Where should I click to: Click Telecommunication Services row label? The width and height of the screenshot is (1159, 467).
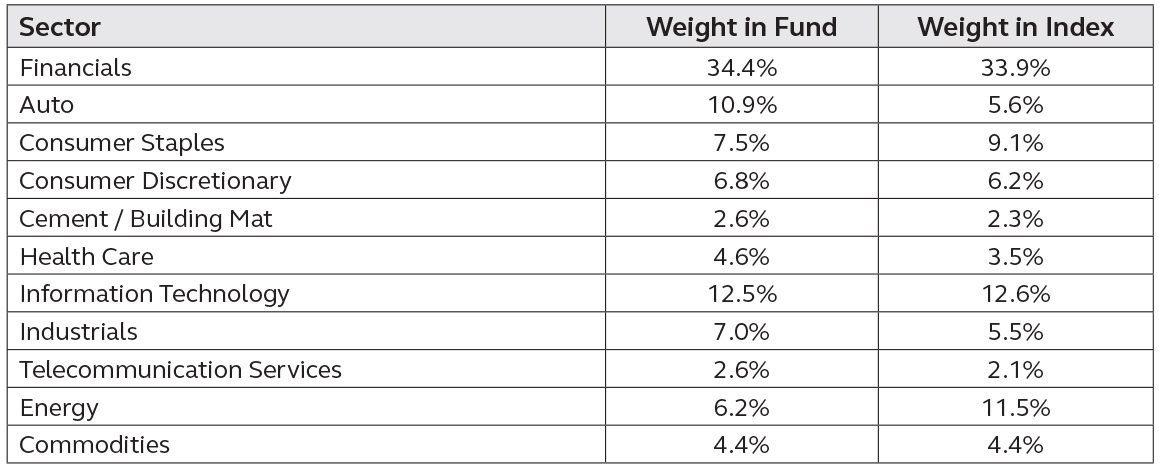coord(180,369)
